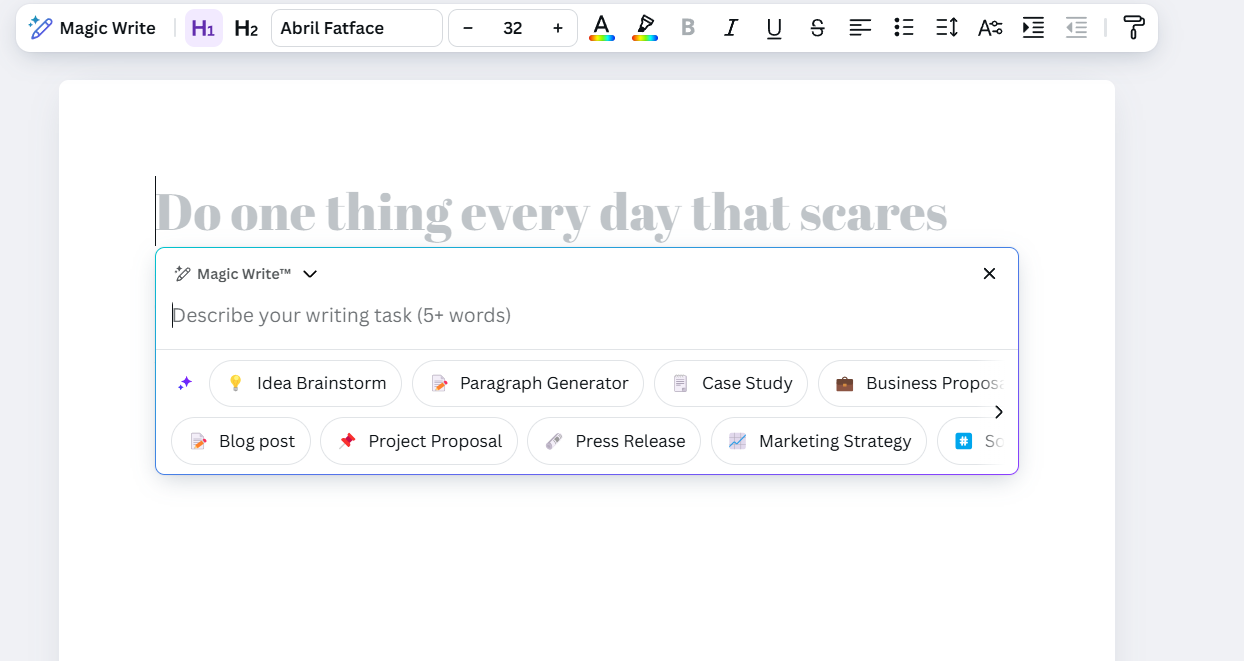
Task: Open Magic Write from the toolbar
Action: pos(92,28)
